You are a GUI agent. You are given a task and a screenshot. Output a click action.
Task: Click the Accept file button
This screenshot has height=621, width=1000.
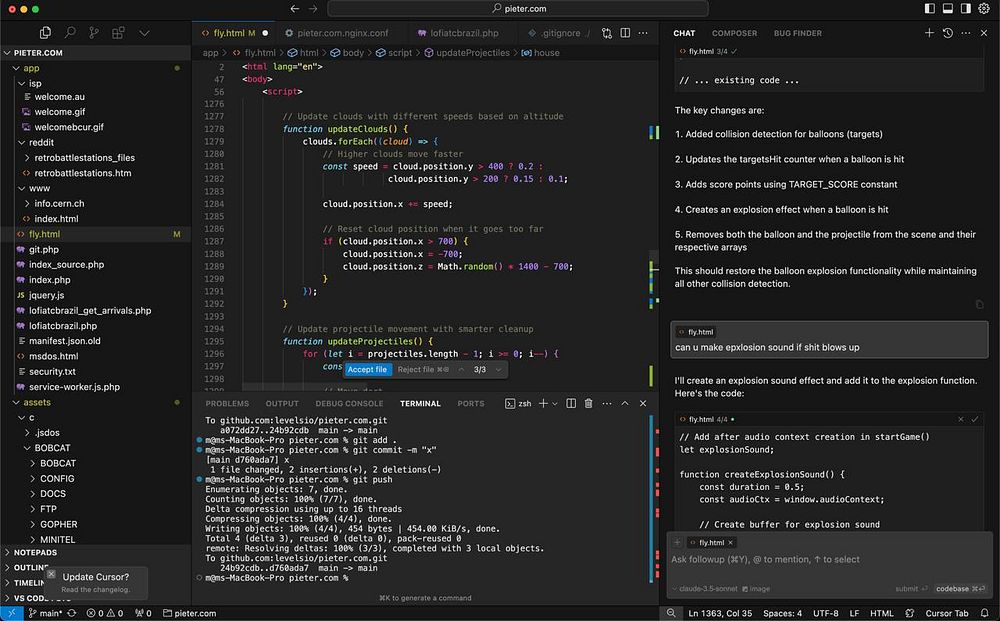(x=367, y=370)
